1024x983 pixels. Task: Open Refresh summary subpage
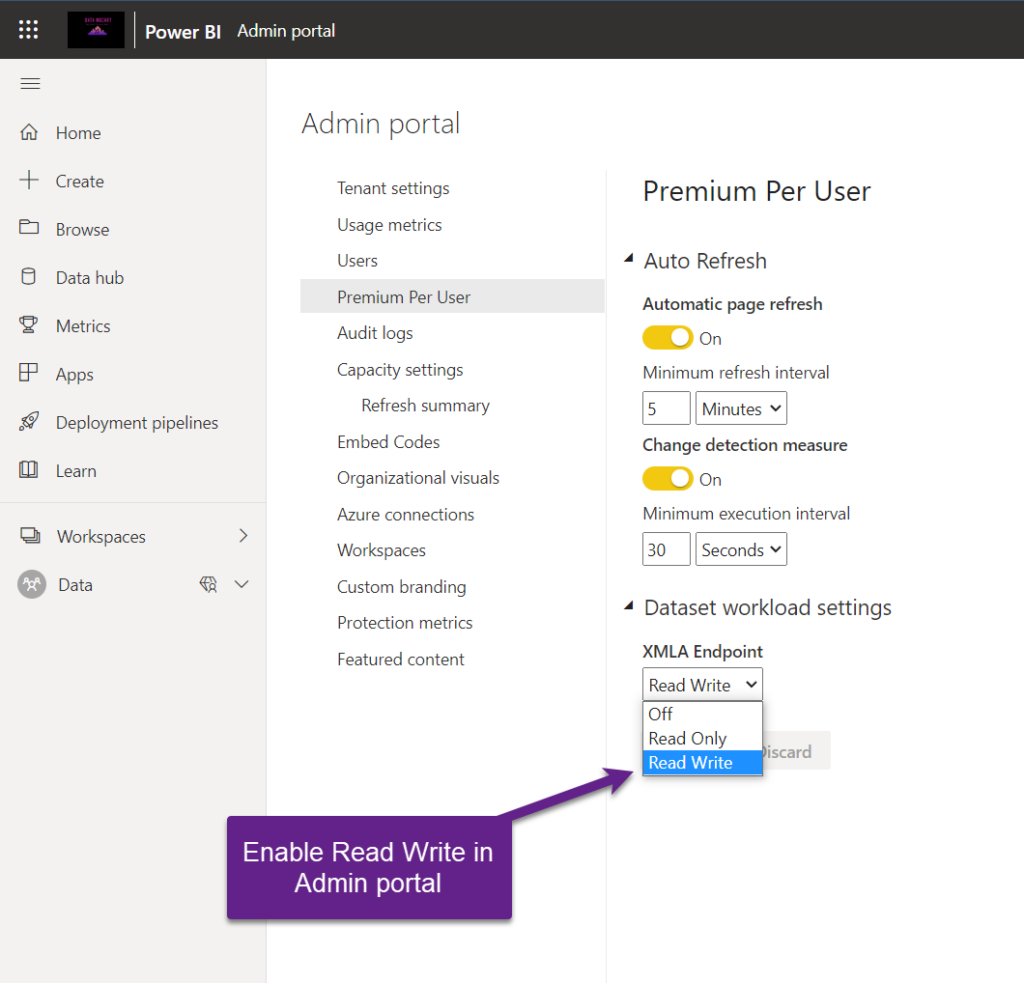point(425,406)
